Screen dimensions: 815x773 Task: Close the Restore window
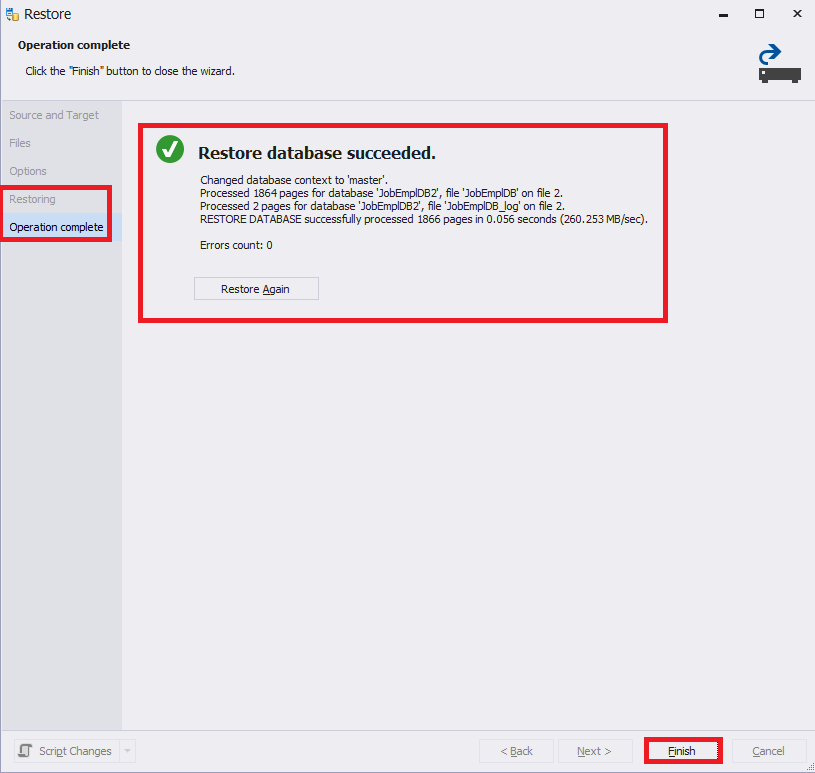[x=797, y=14]
